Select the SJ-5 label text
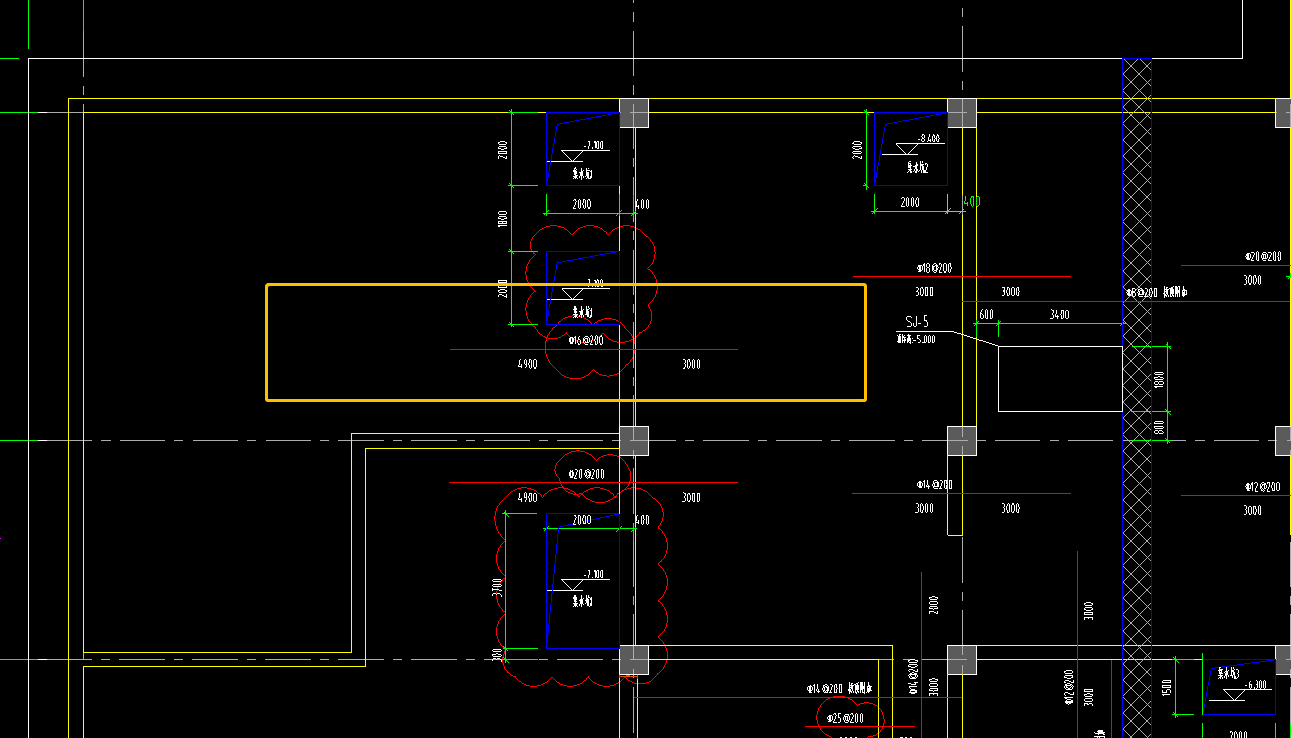Image resolution: width=1291 pixels, height=738 pixels. coord(917,322)
